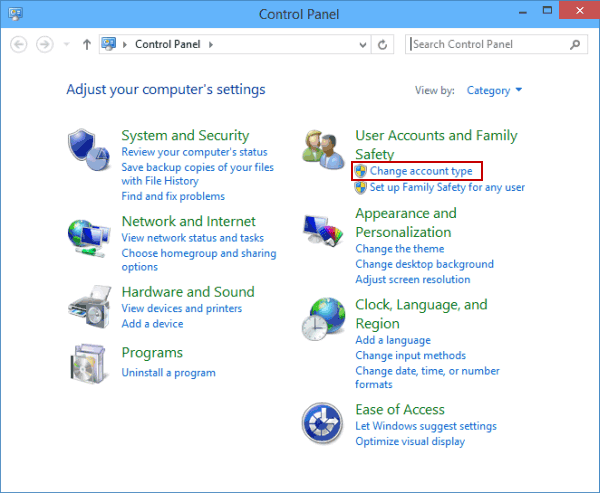Click the Programs disc box icon
600x493 pixels.
88,364
